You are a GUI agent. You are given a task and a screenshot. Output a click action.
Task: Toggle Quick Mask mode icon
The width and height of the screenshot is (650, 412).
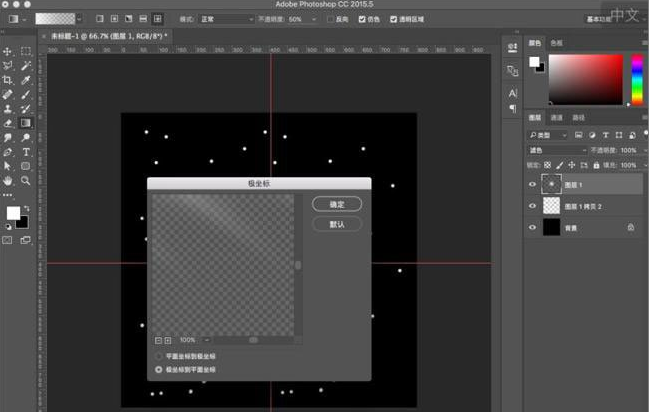click(x=7, y=240)
